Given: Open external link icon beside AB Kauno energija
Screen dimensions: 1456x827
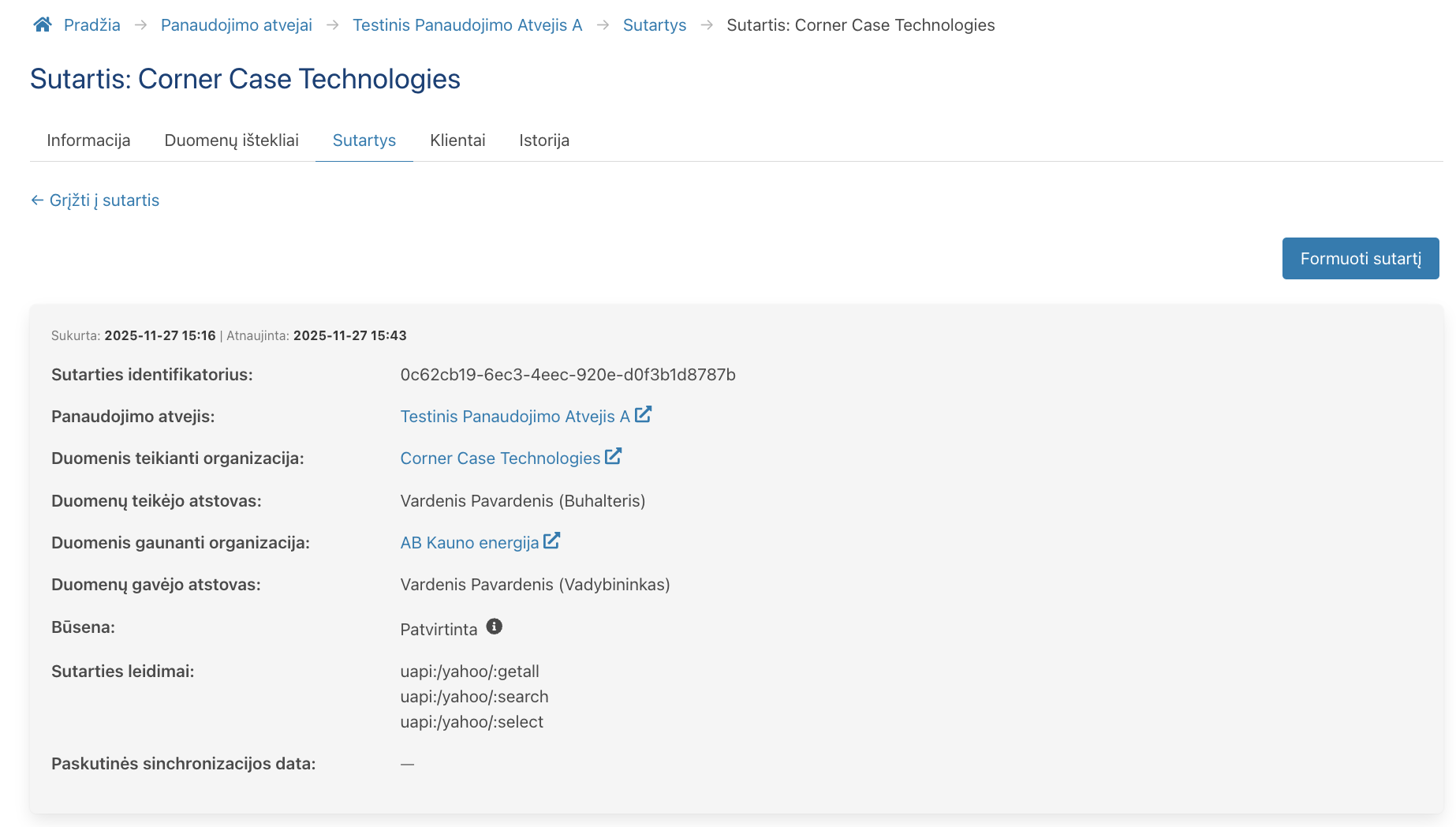Looking at the screenshot, I should point(552,541).
